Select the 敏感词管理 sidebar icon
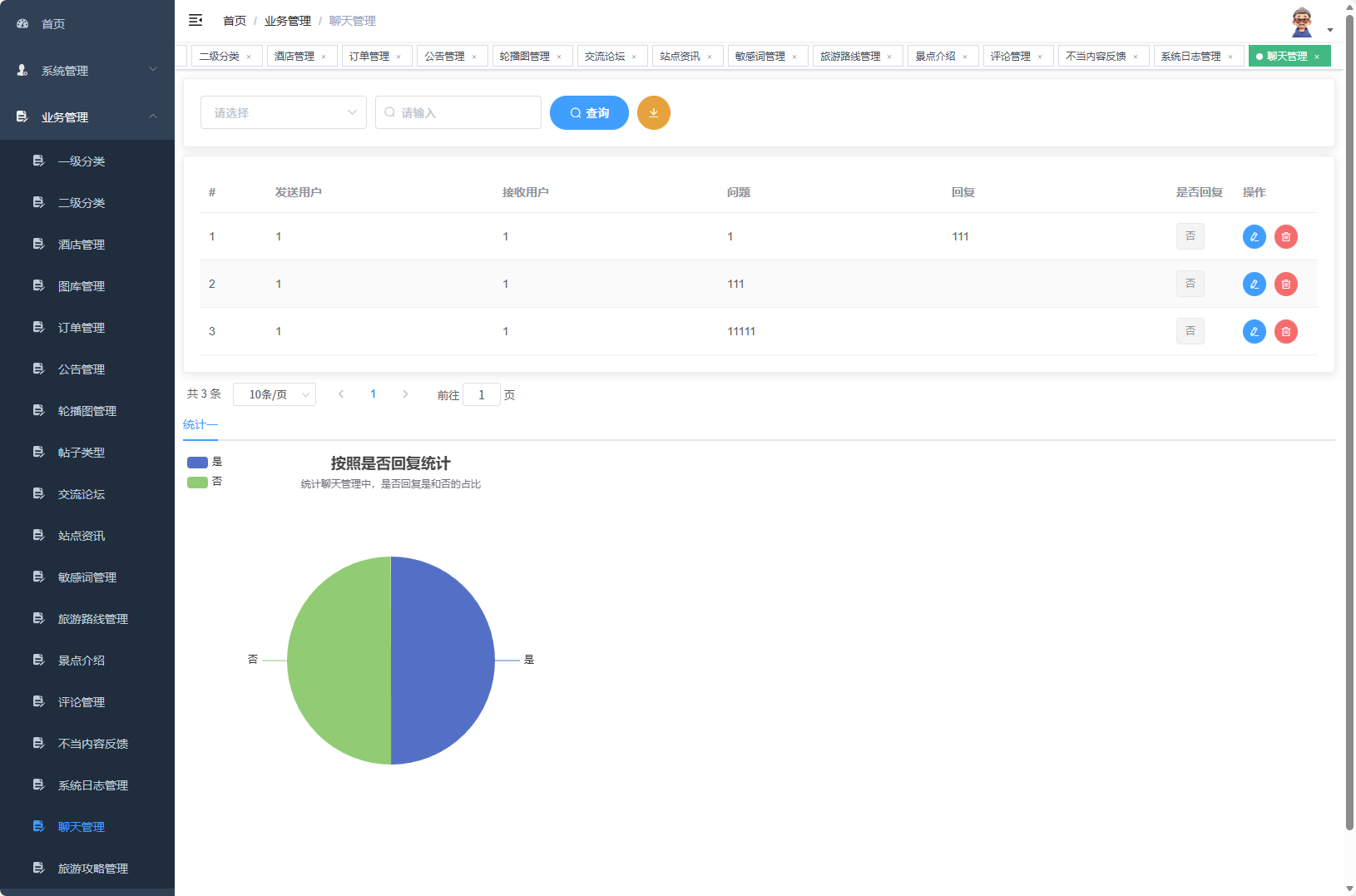This screenshot has width=1356, height=896. pyautogui.click(x=38, y=577)
